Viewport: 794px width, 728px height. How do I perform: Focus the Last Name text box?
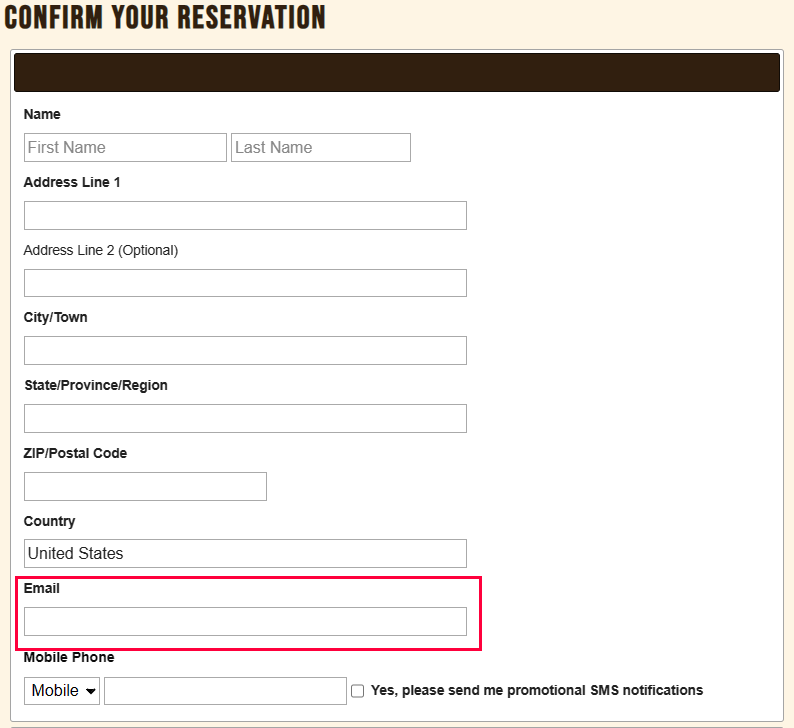320,147
